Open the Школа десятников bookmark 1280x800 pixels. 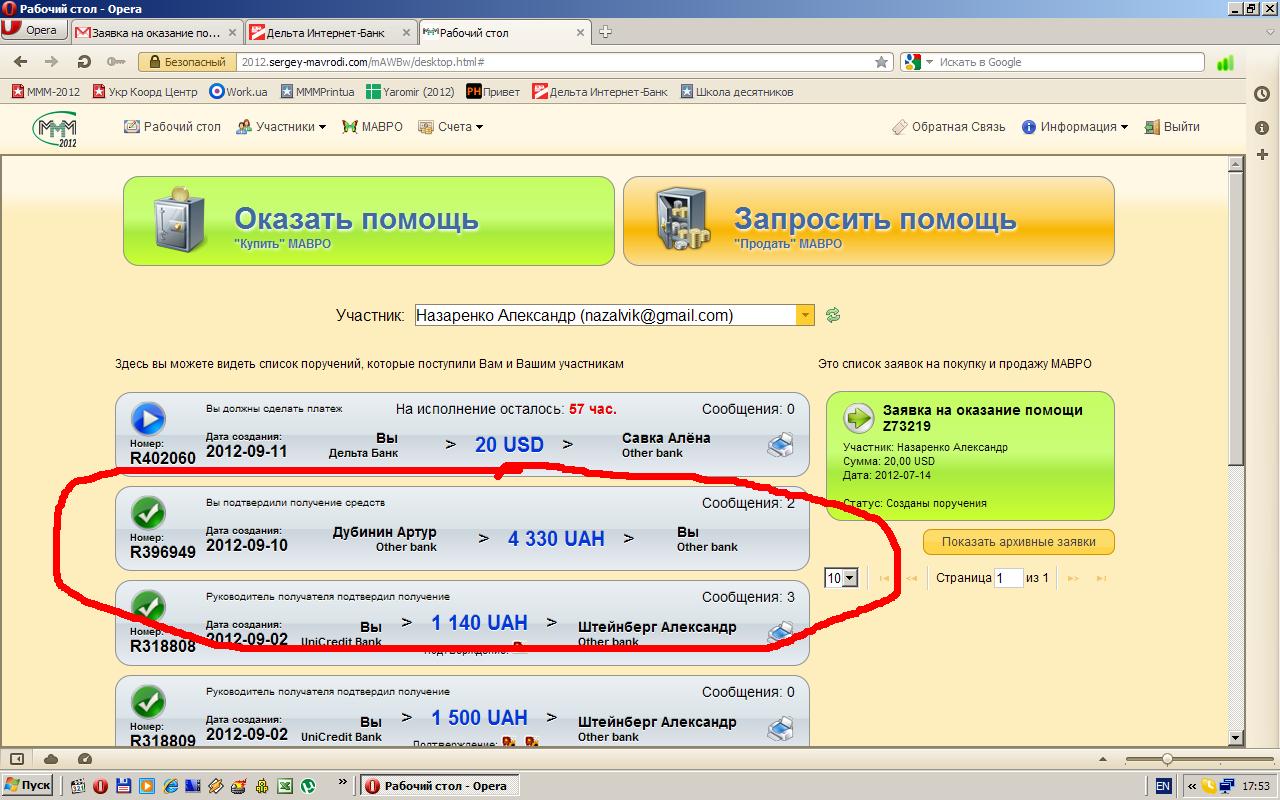pos(737,92)
